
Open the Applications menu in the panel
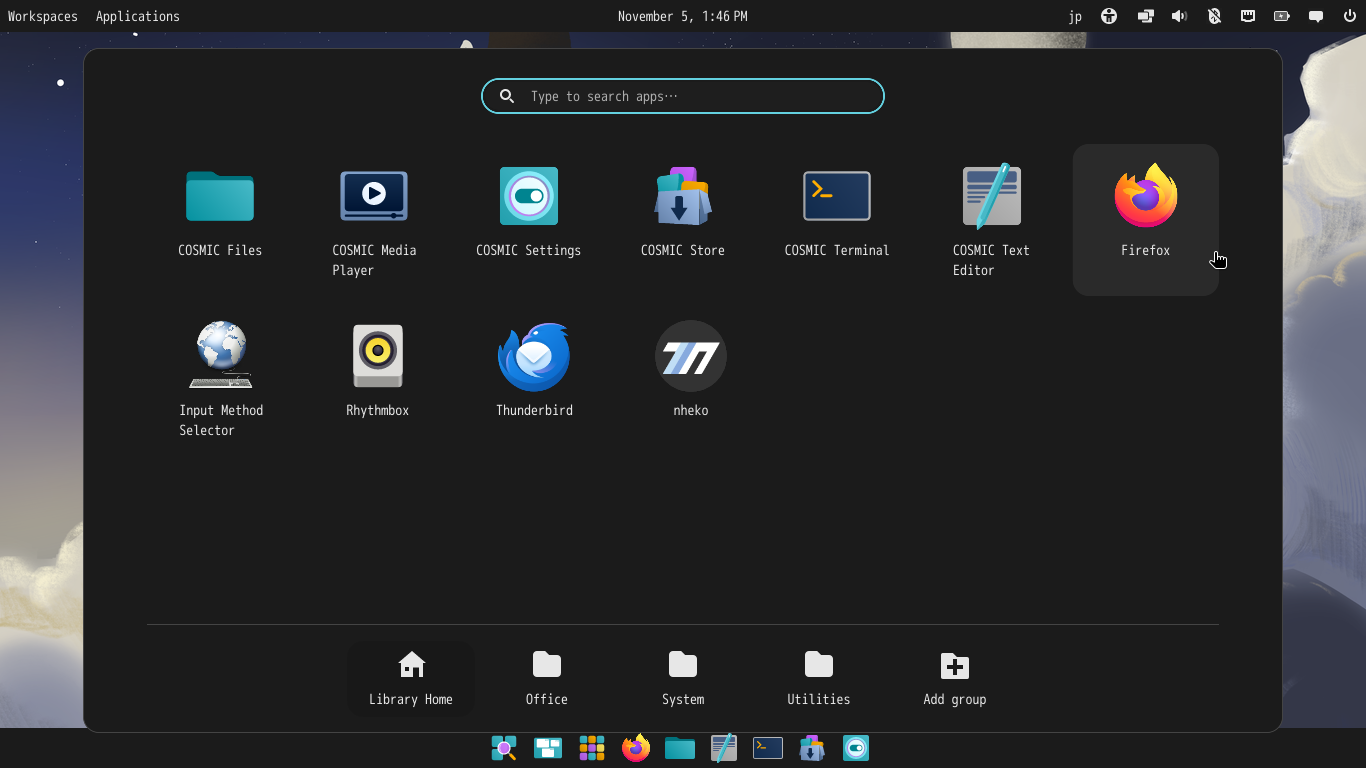click(x=138, y=16)
